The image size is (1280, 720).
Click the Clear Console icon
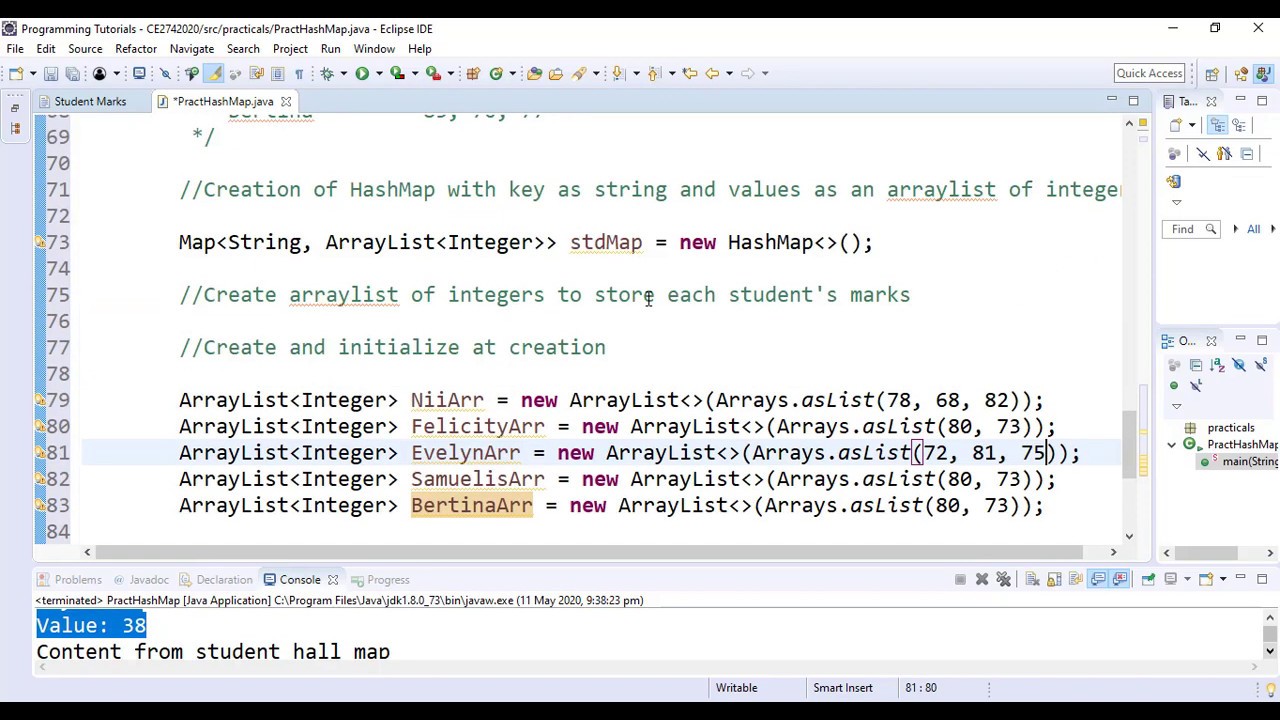coord(1032,579)
